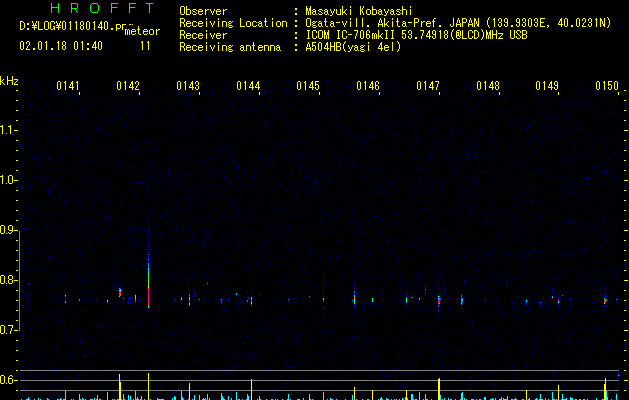Screen dimensions: 629x400
Task: Click the 0148 time marker
Action: pos(488,86)
